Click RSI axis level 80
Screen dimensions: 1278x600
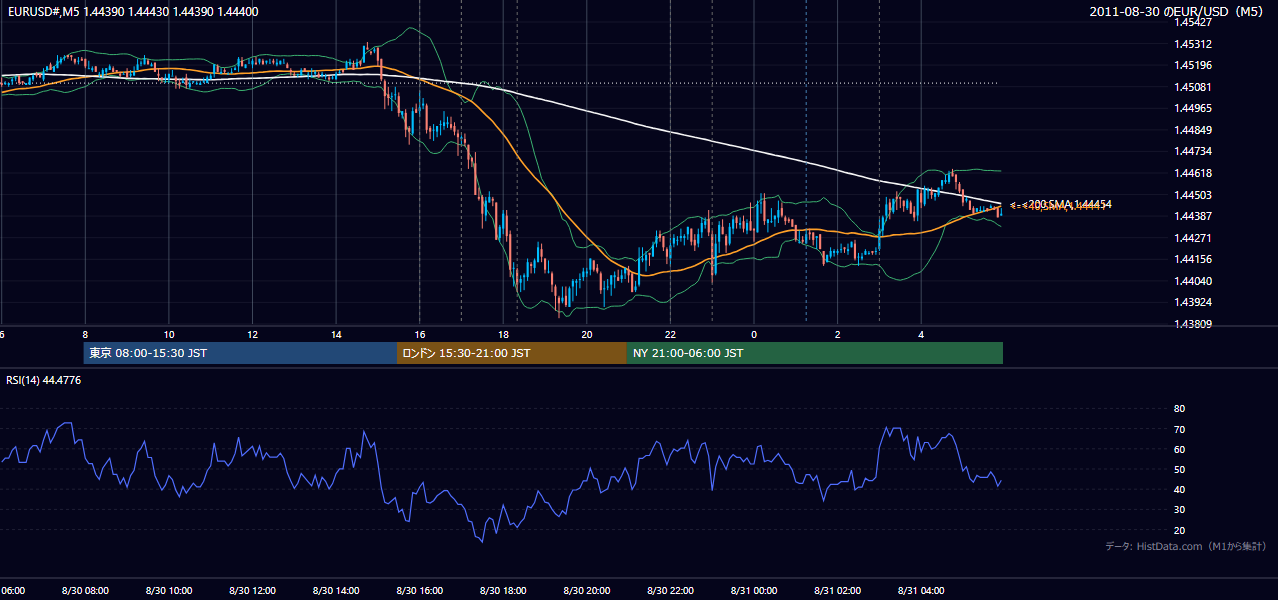click(x=1179, y=409)
